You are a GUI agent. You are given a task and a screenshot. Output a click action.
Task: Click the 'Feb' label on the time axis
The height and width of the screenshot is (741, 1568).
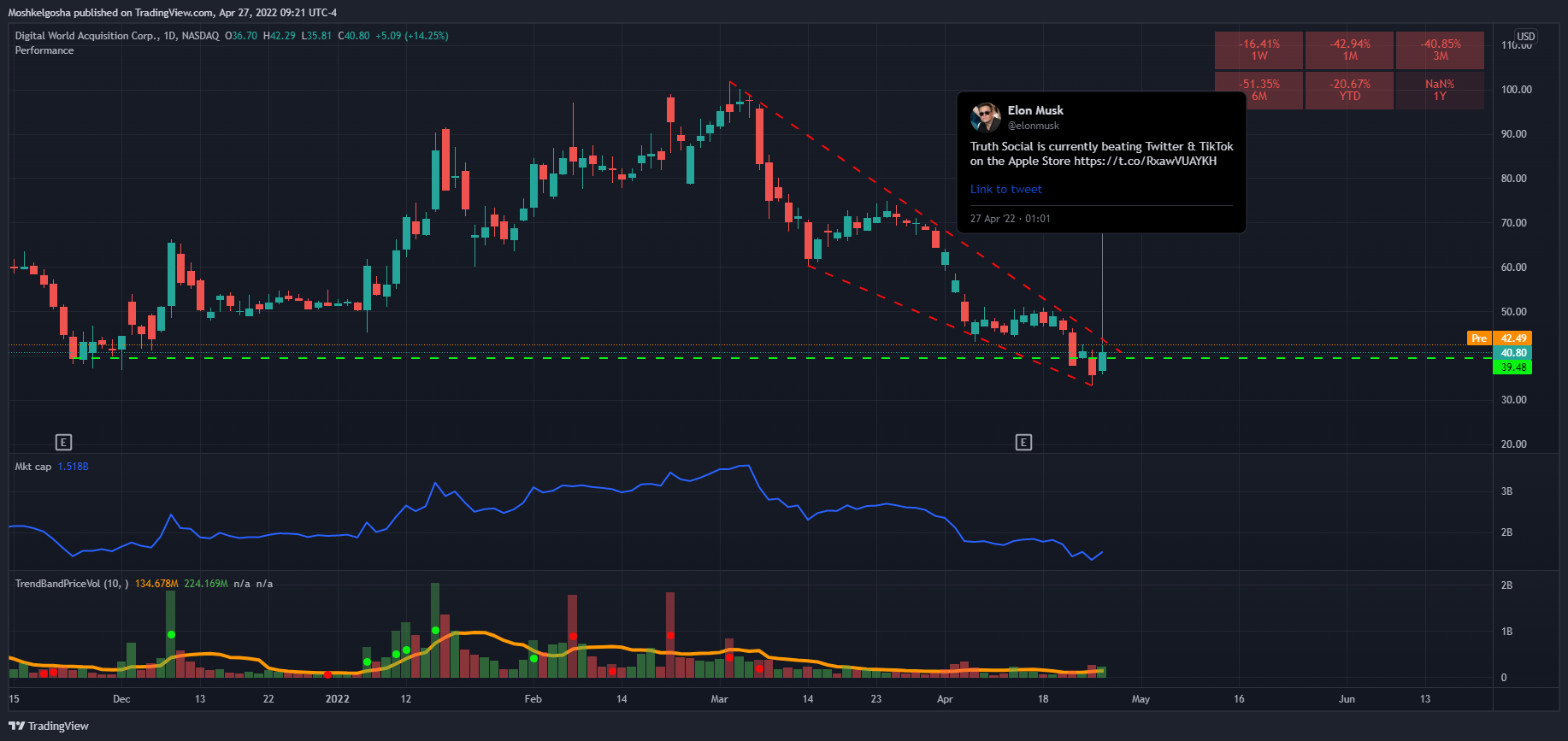tap(533, 699)
